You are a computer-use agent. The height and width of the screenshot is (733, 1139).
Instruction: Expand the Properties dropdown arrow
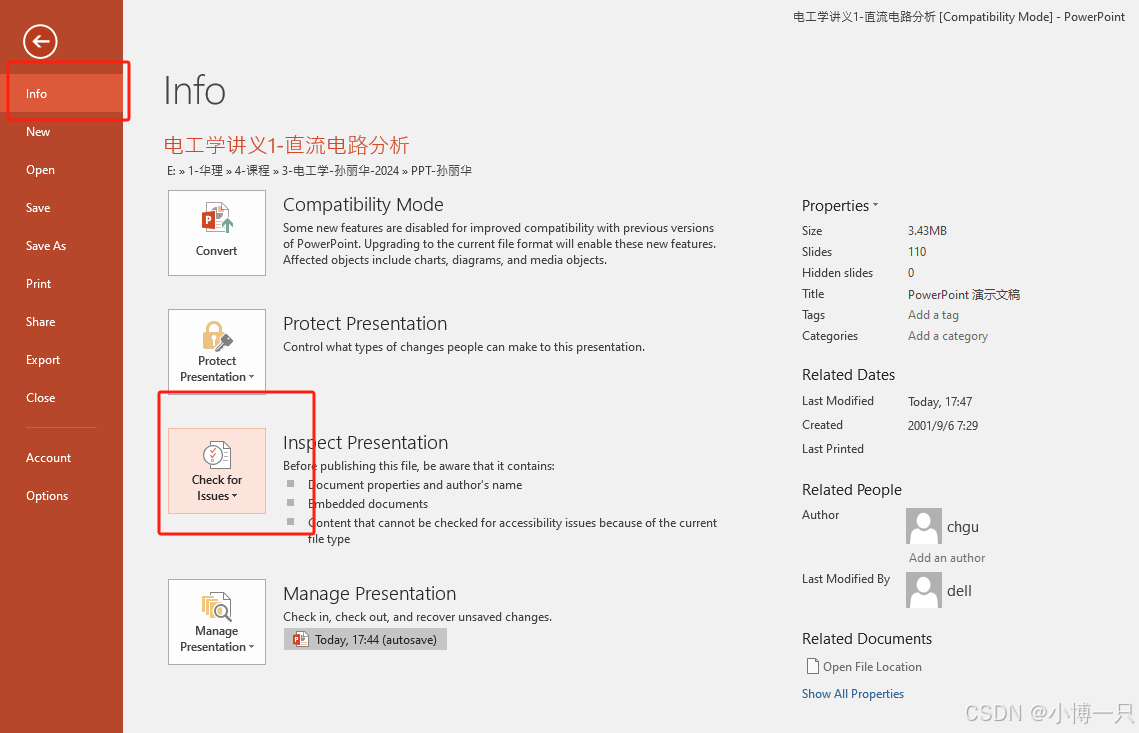click(x=876, y=206)
